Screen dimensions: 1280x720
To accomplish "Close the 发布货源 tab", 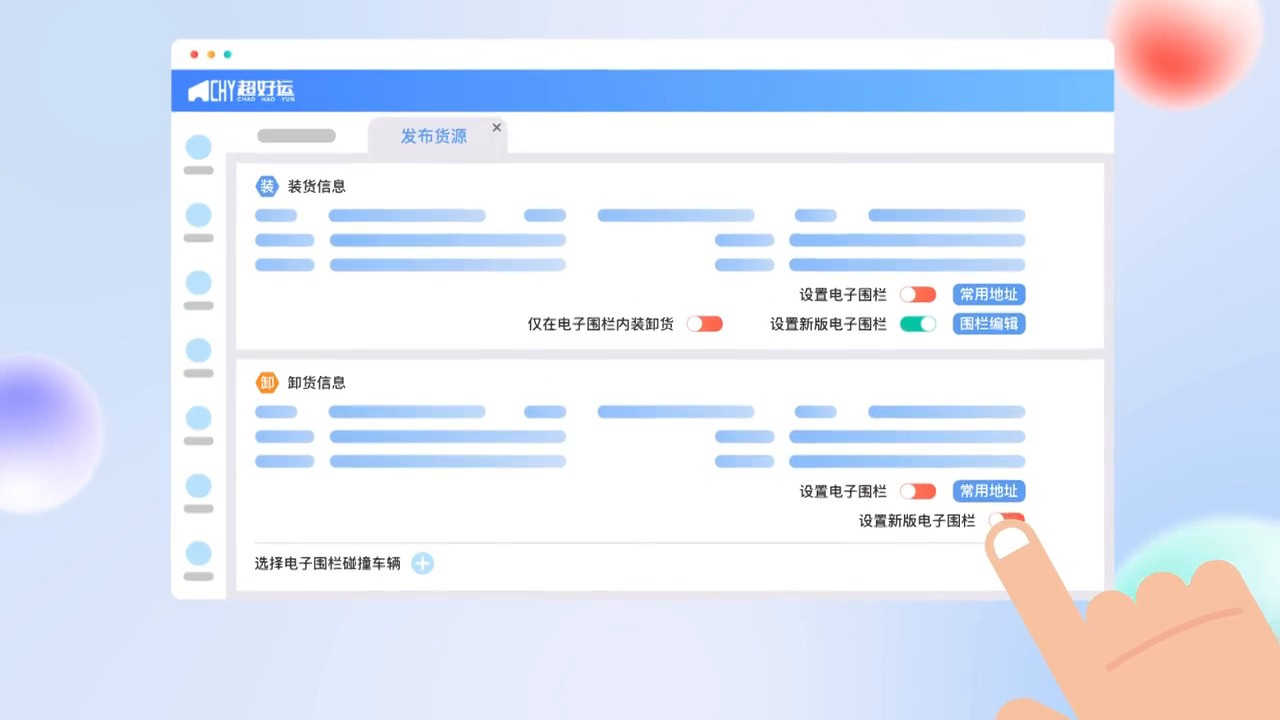I will [x=496, y=128].
